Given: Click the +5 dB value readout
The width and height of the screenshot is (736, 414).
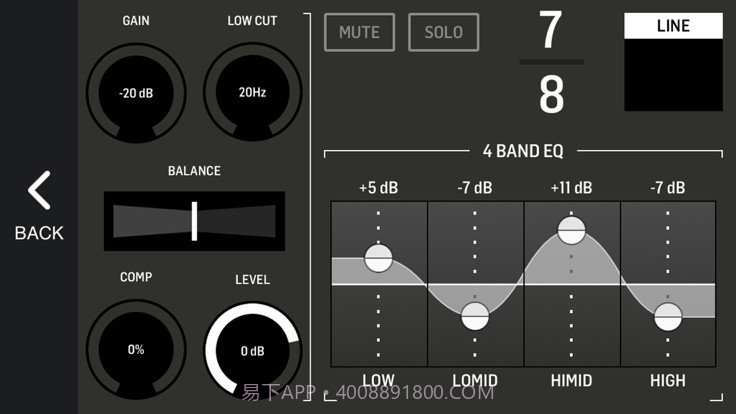Looking at the screenshot, I should (379, 187).
